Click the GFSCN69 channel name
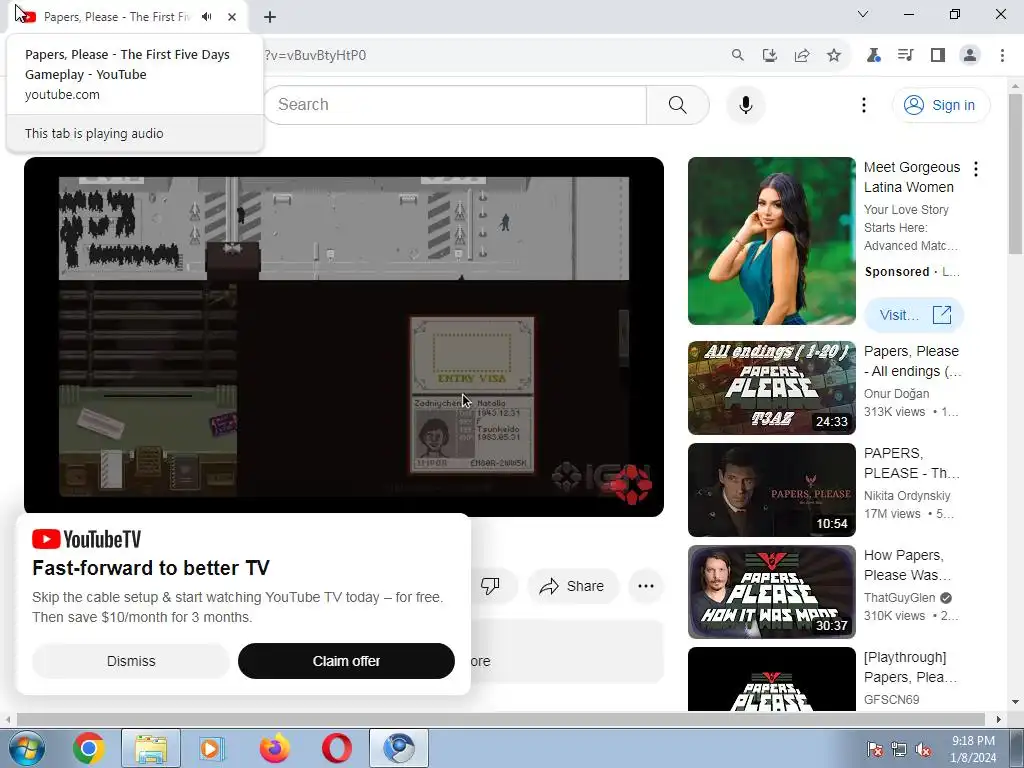1024x768 pixels. [x=891, y=699]
